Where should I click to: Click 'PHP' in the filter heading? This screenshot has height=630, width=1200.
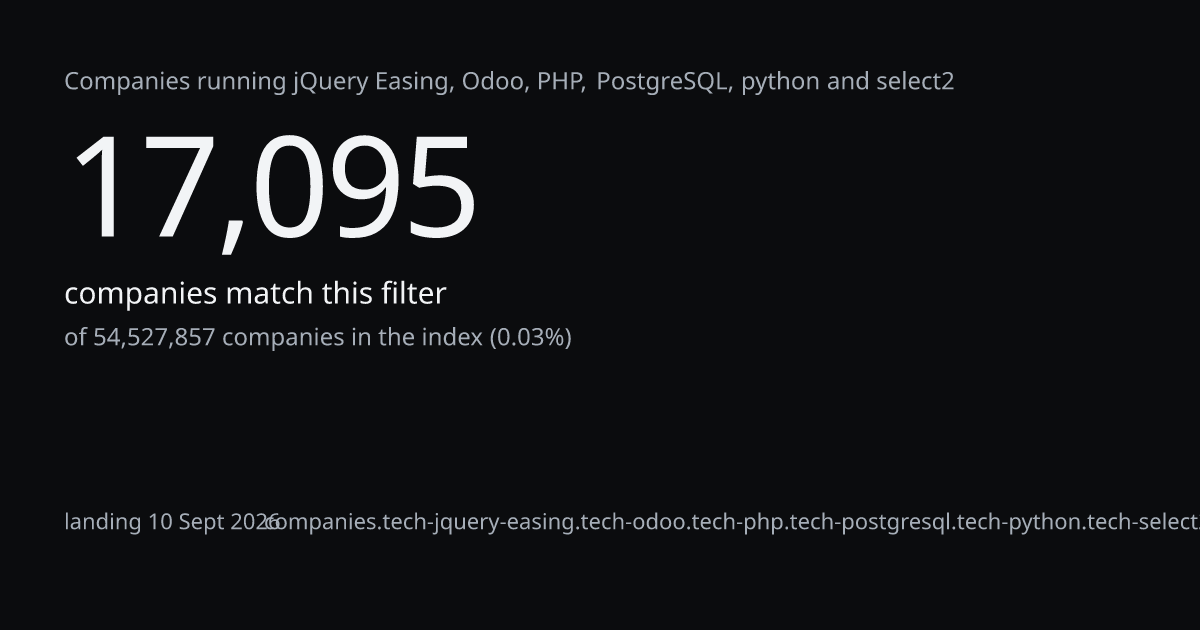click(x=559, y=82)
